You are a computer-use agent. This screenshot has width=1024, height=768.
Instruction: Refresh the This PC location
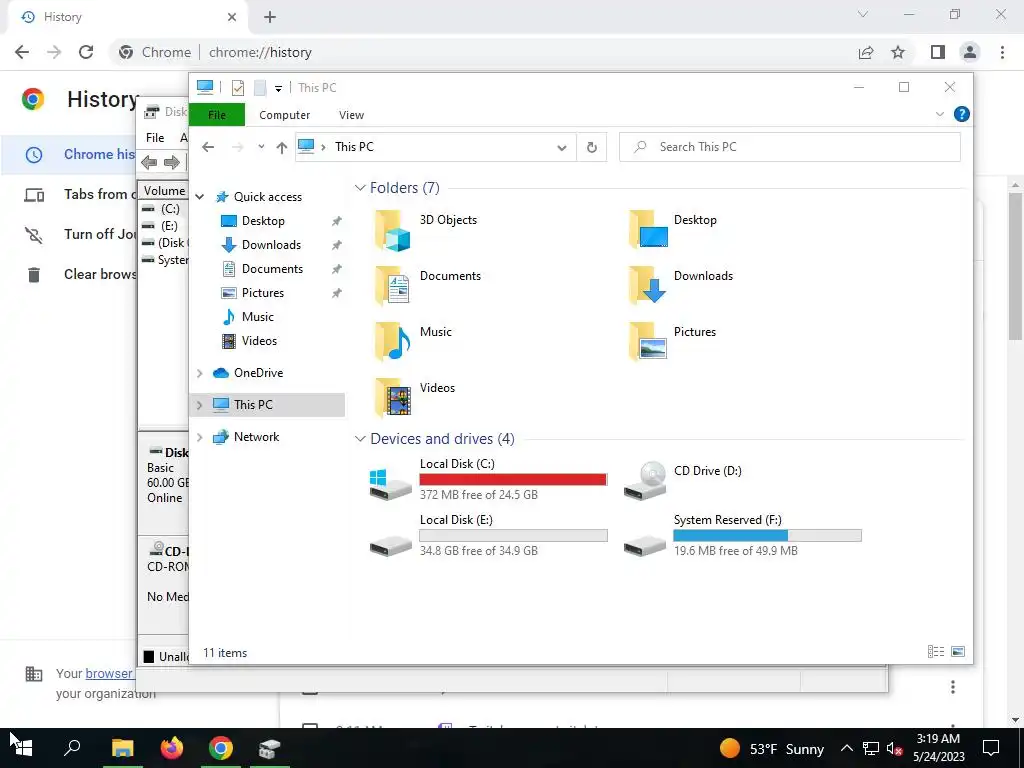coord(592,148)
